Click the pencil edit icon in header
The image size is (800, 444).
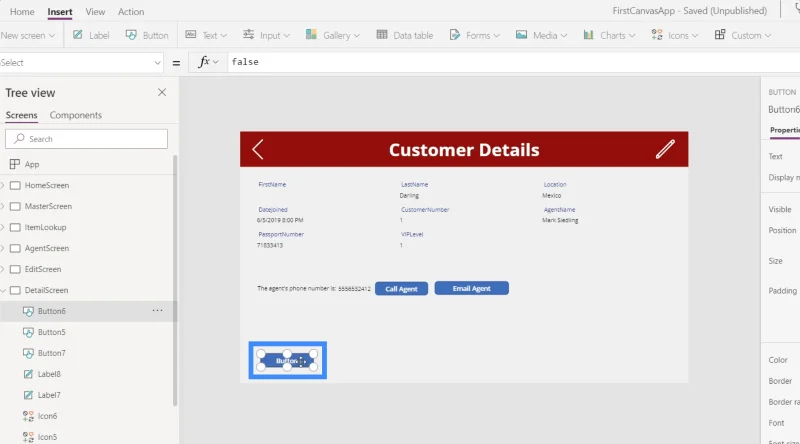(665, 149)
